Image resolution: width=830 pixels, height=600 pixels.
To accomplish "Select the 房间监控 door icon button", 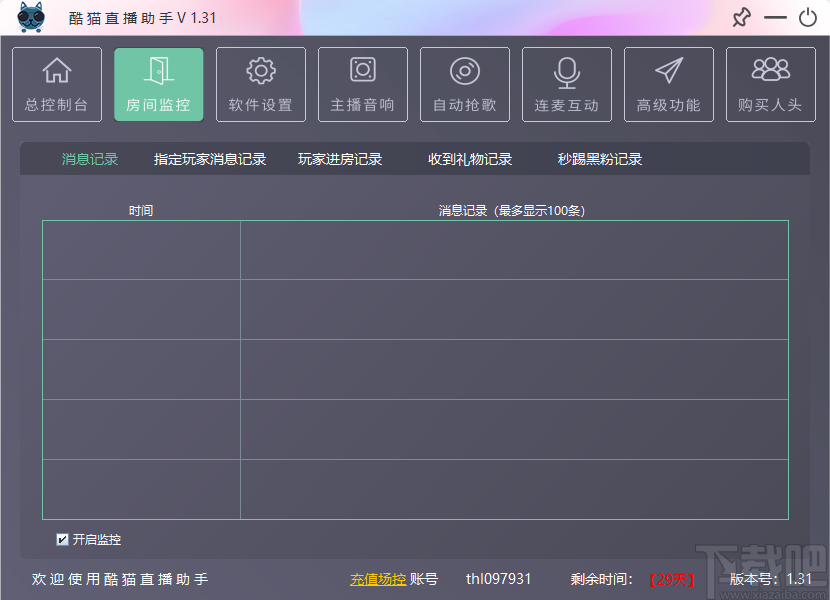I will click(x=159, y=84).
